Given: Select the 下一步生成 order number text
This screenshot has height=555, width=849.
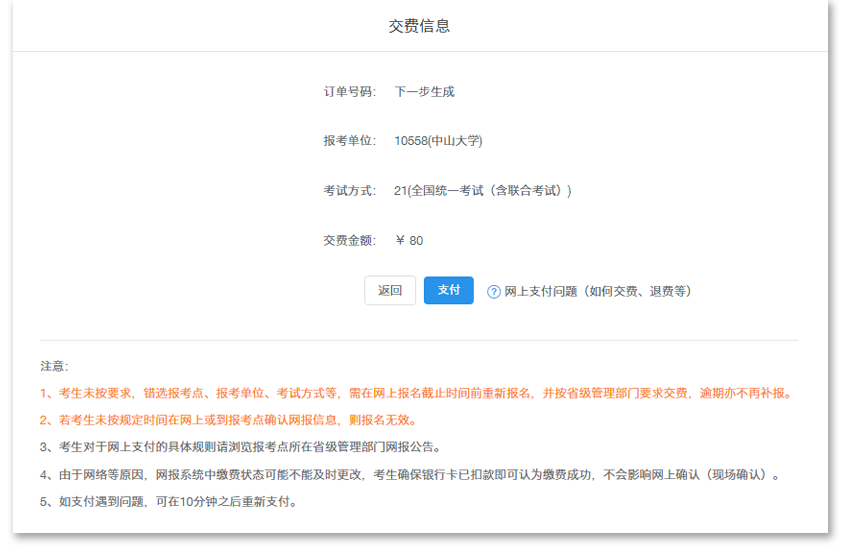Looking at the screenshot, I should point(424,92).
